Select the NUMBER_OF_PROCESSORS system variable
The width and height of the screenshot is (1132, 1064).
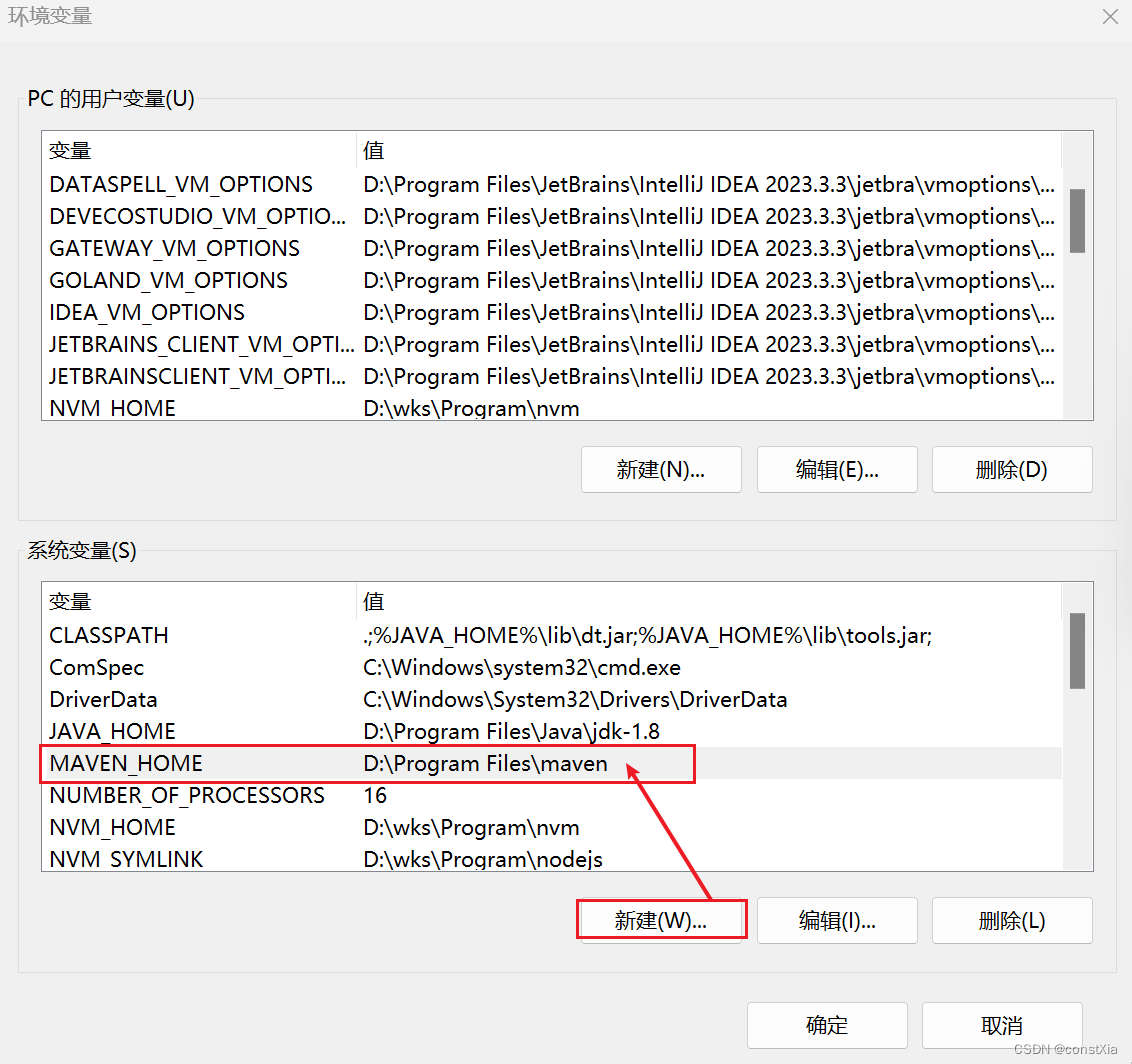(x=552, y=795)
